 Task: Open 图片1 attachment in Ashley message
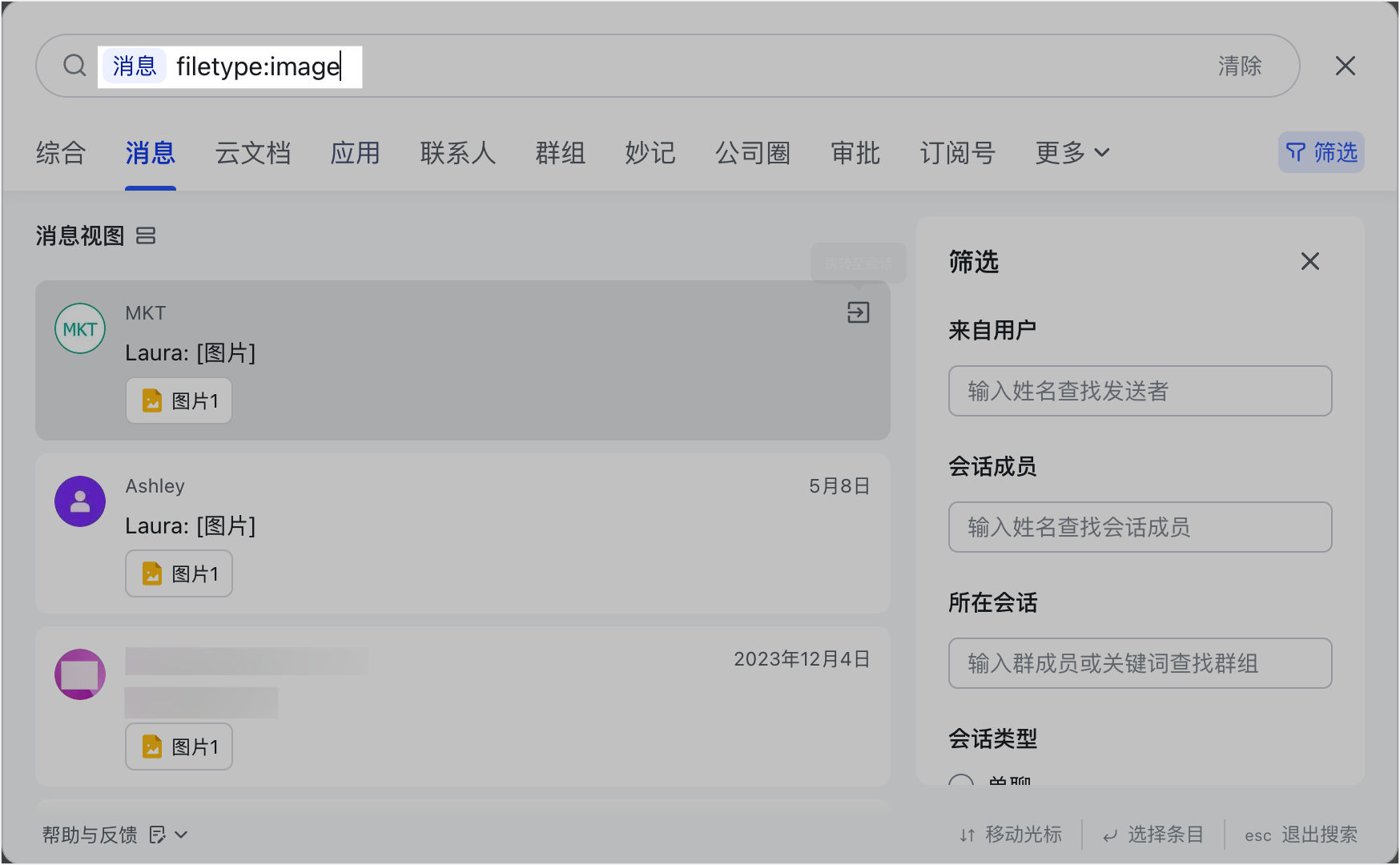[179, 573]
